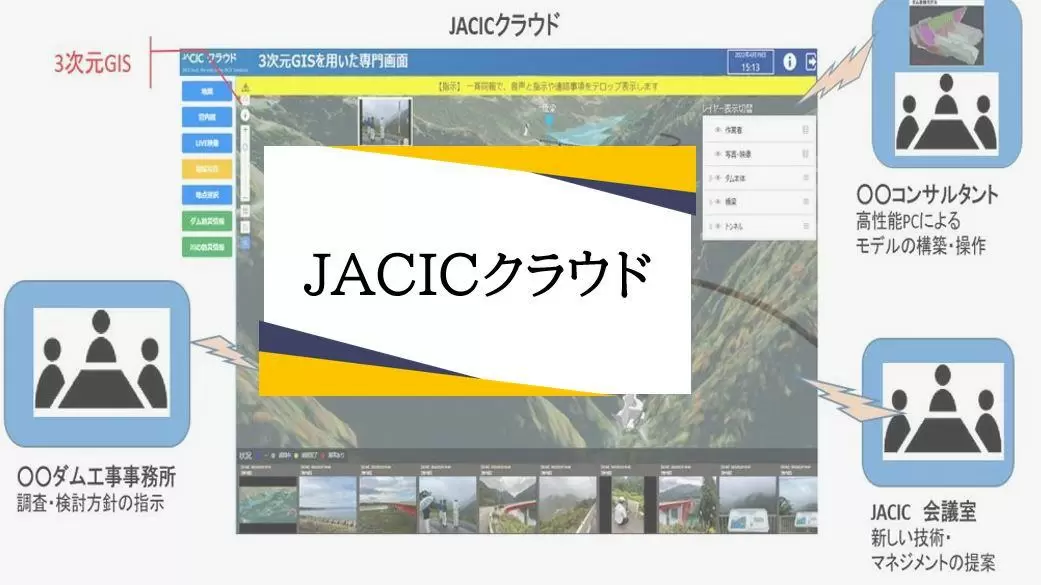This screenshot has width=1041, height=585.
Task: Open the list icon on the トンネル row
Action: (805, 226)
